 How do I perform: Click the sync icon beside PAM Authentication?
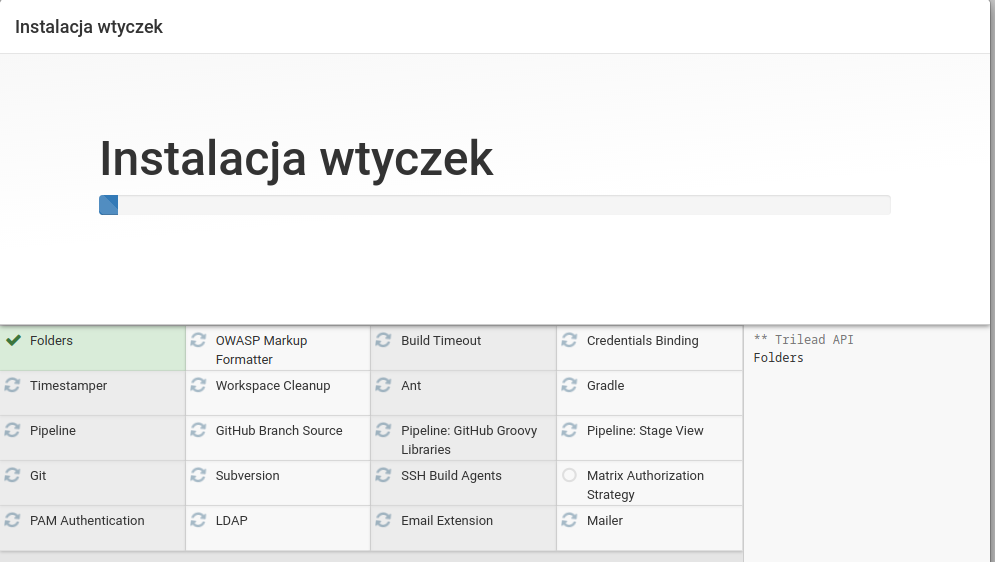coord(12,520)
